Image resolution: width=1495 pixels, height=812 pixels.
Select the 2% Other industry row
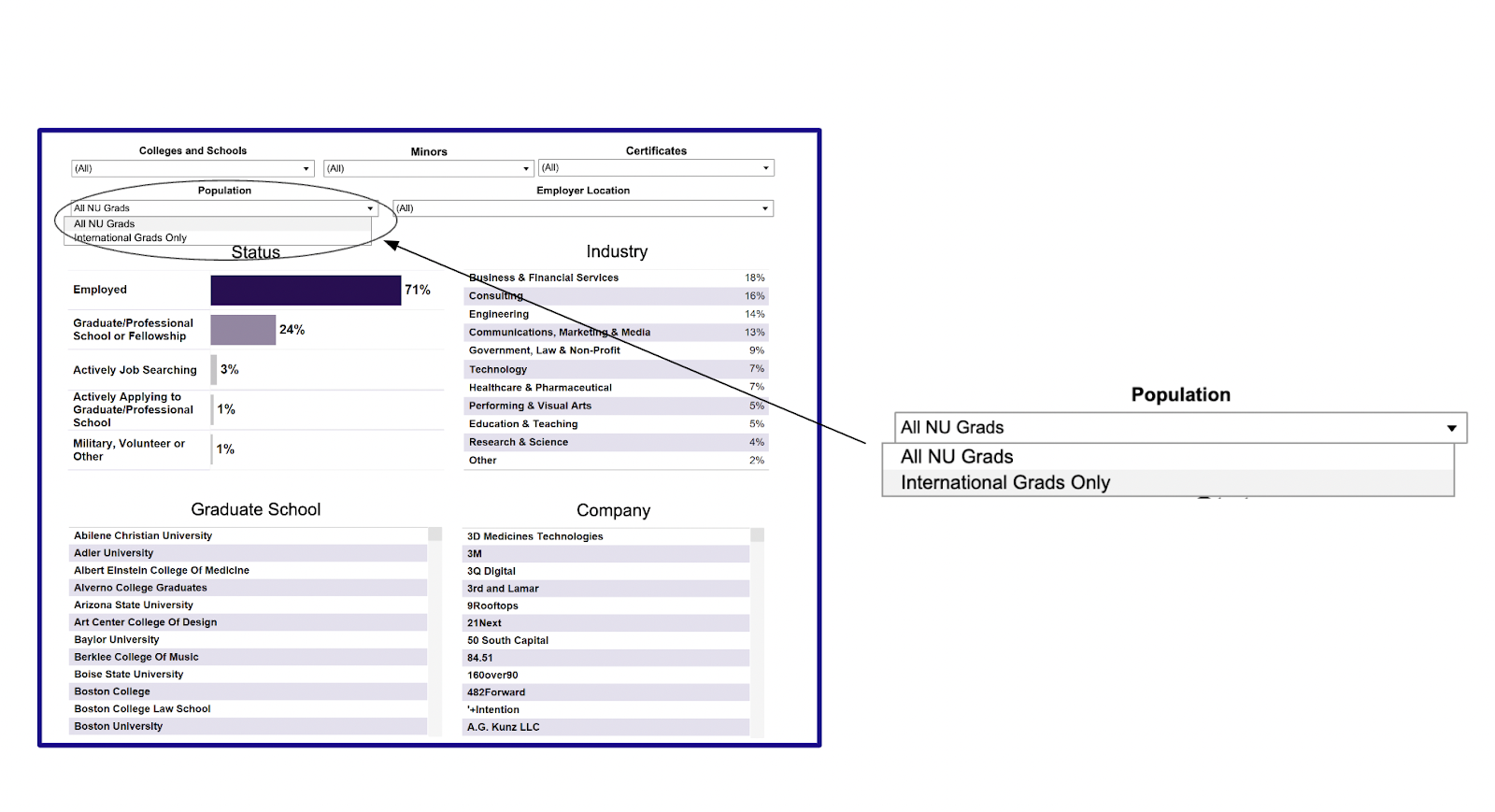pos(617,460)
